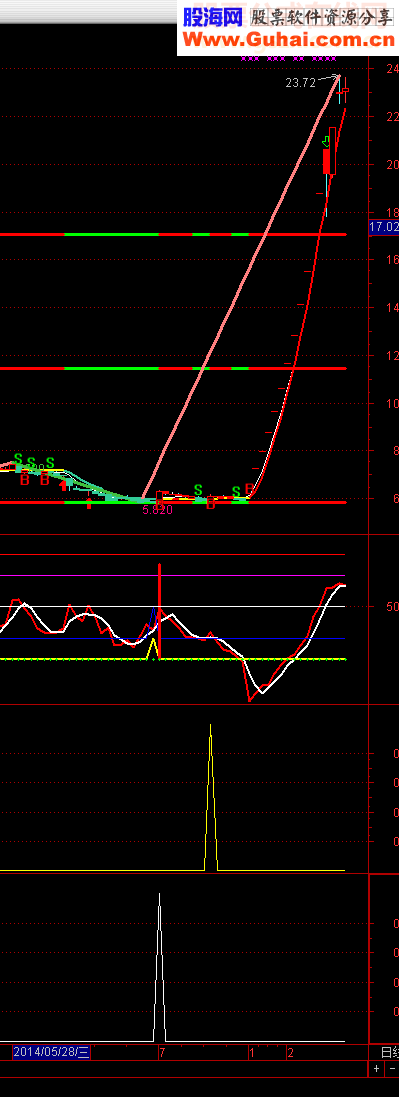Select the highlighted date 2014/05/28/三

(x=52, y=1052)
